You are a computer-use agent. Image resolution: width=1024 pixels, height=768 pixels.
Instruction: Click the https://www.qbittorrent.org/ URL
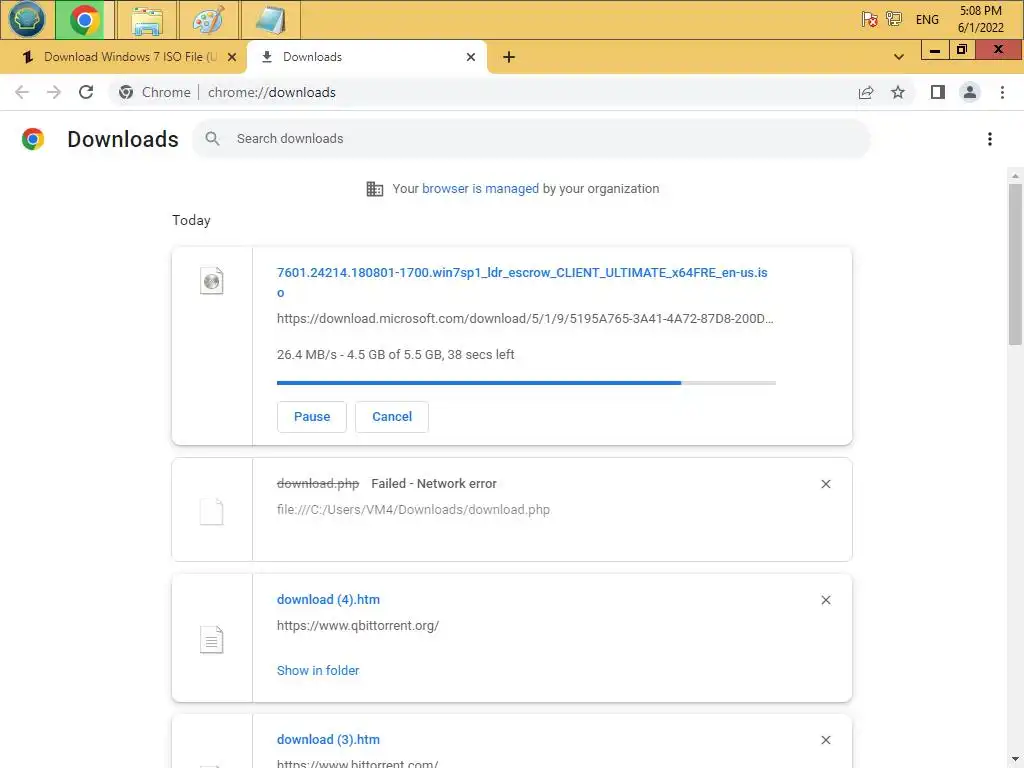(358, 626)
